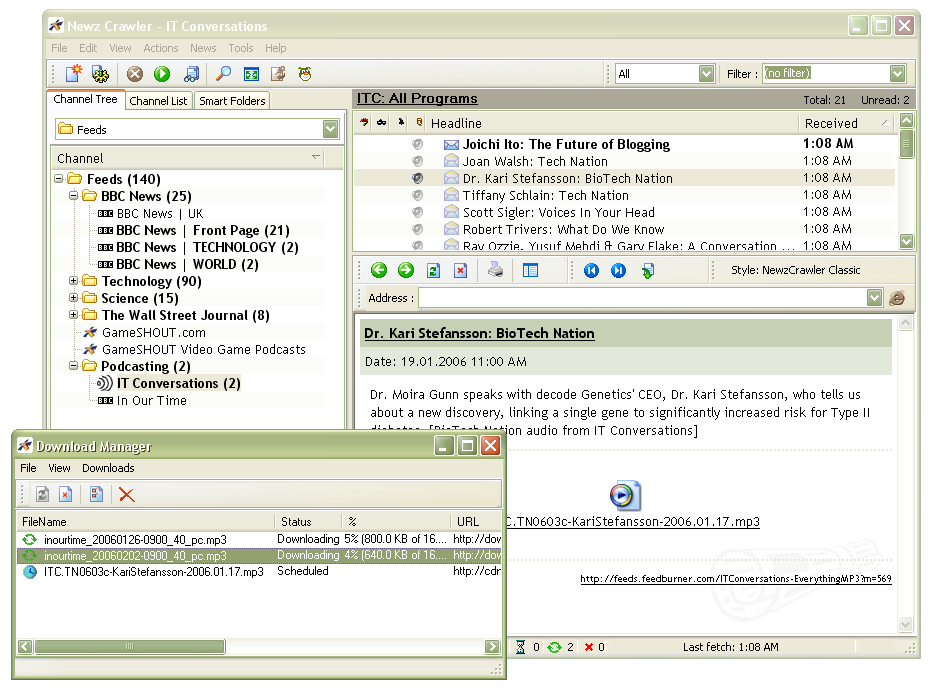Image resolution: width=932 pixels, height=688 pixels.
Task: Toggle read marker for Tiffany Schlain headline
Action: point(418,195)
